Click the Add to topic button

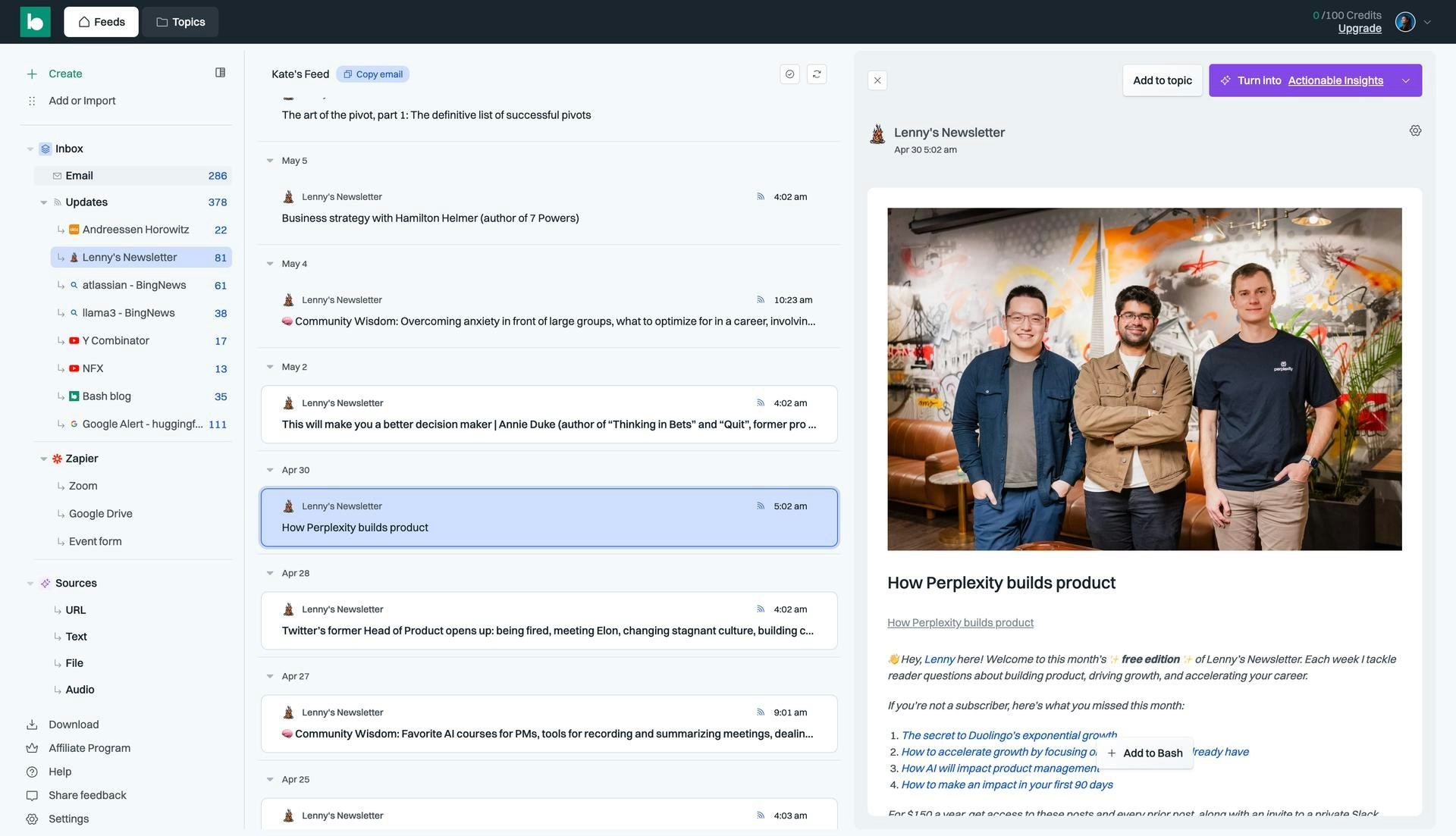click(x=1162, y=80)
